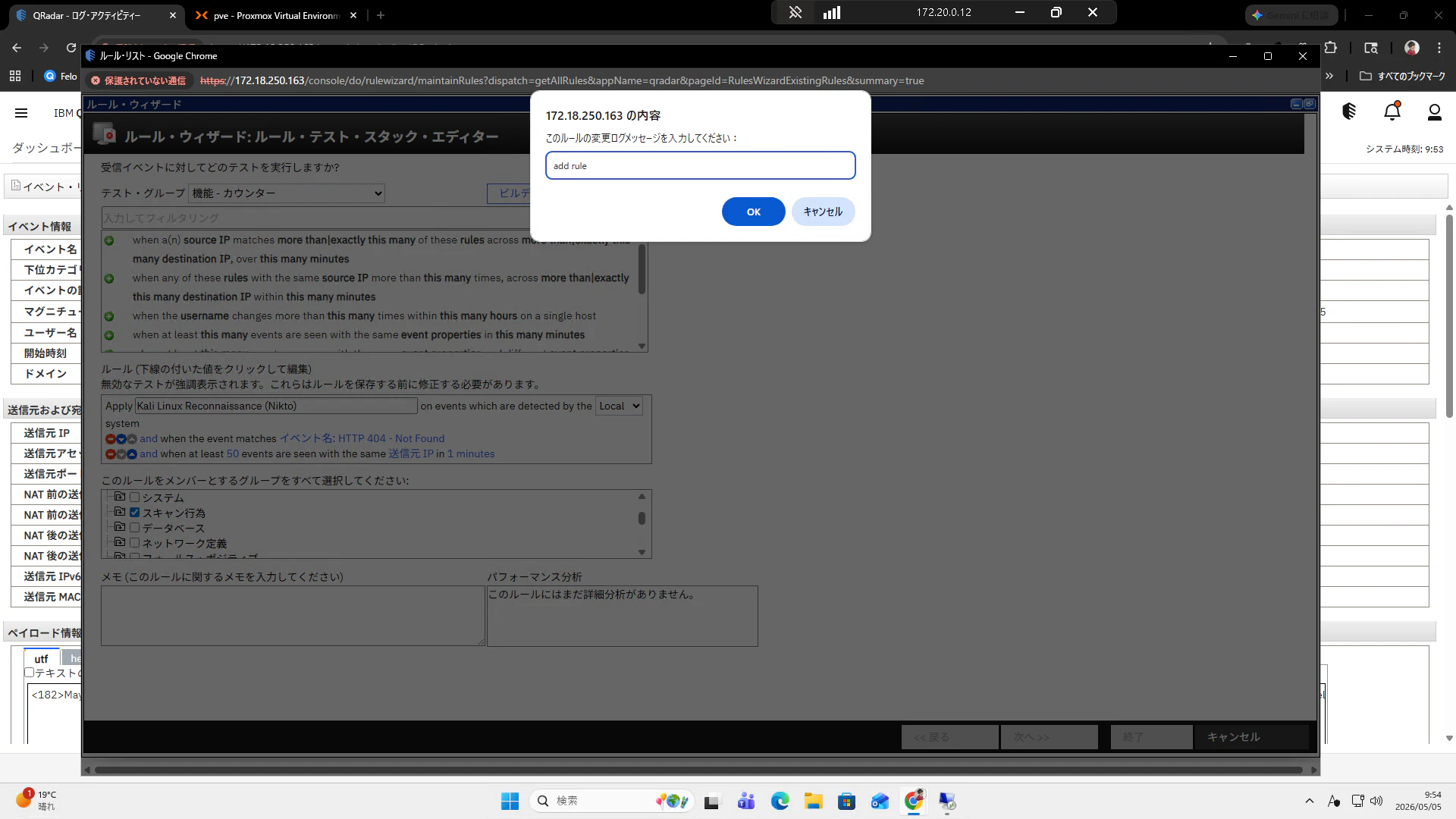1456x819 pixels.
Task: Expand the ネットワーク定義 group folder
Action: click(119, 542)
